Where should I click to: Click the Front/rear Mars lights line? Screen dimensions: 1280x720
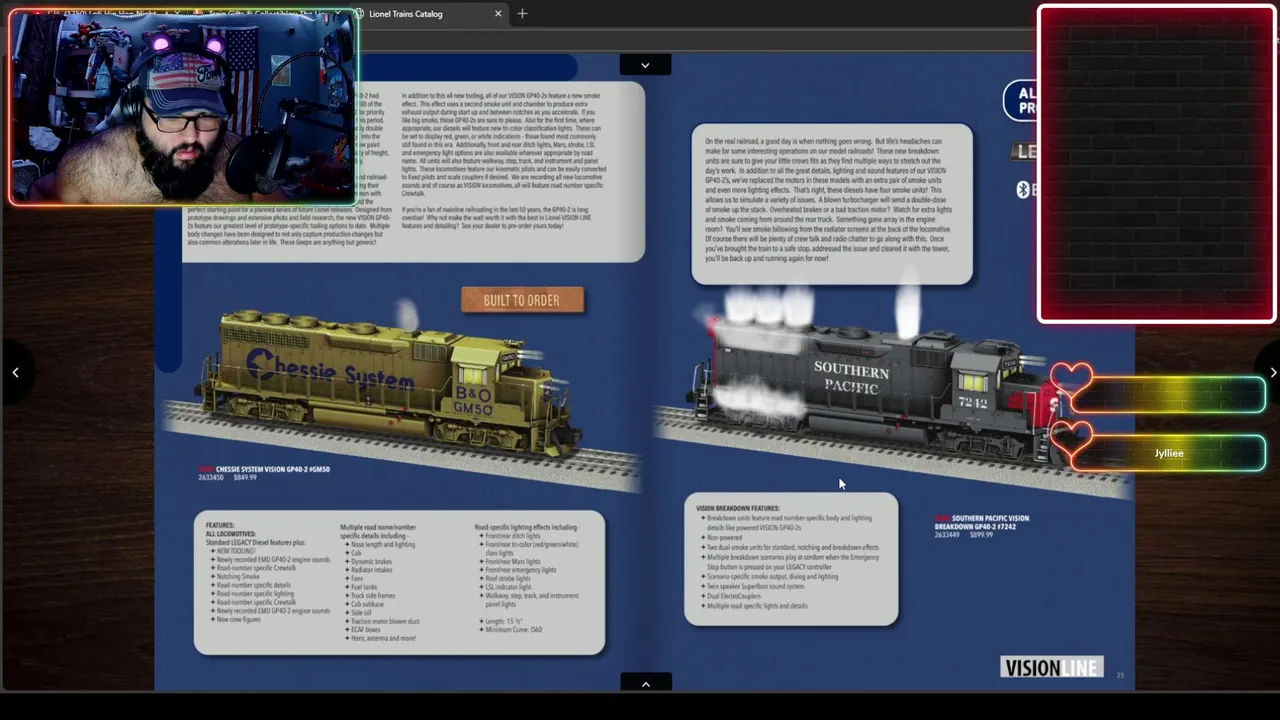(510, 562)
